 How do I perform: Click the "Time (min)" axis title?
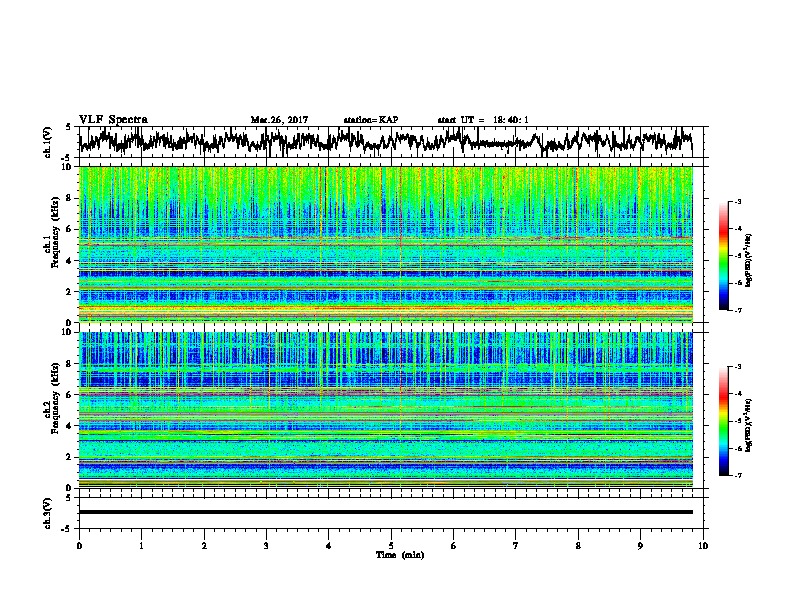[400, 555]
